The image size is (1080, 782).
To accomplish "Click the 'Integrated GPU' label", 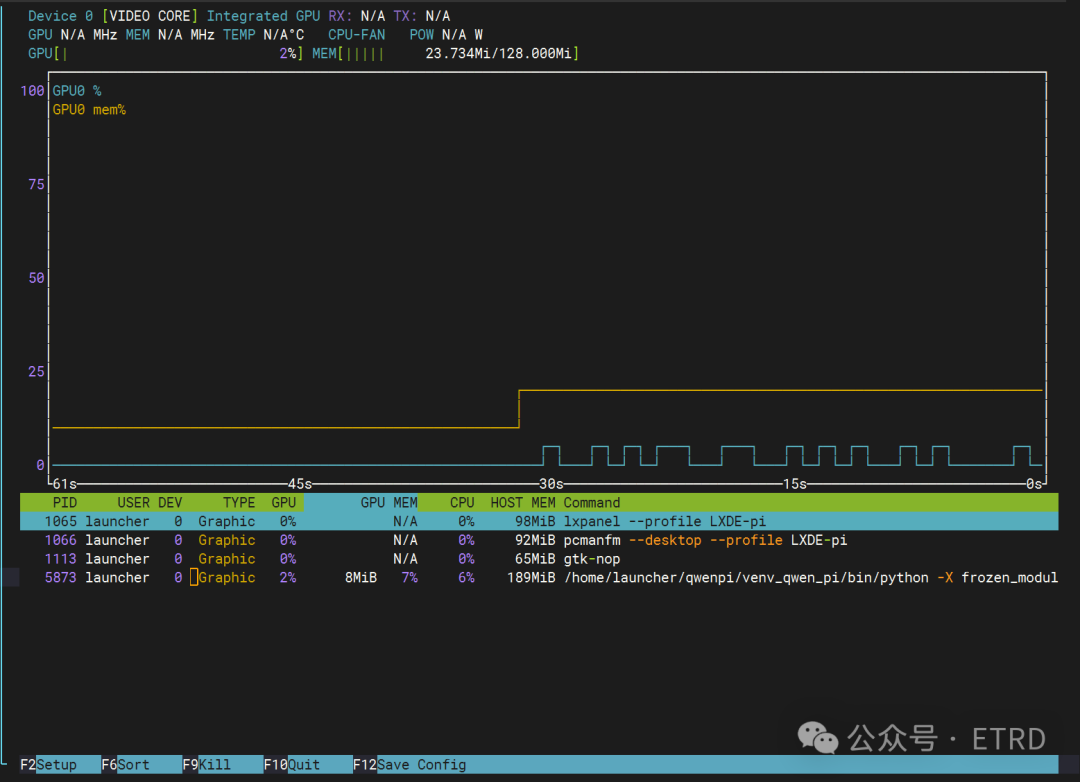I will (x=263, y=16).
